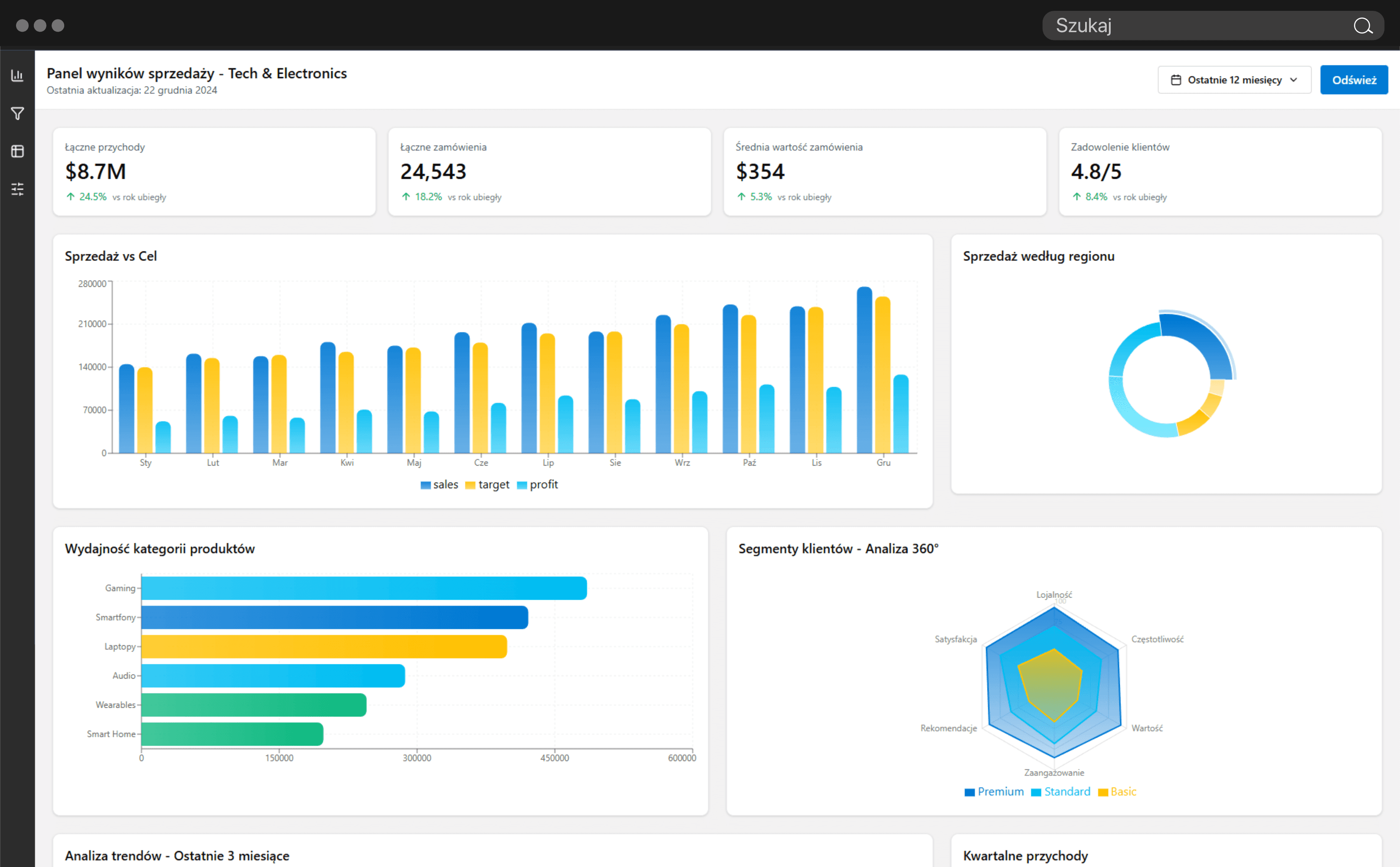Click the calendar icon in the date selector

point(1177,80)
